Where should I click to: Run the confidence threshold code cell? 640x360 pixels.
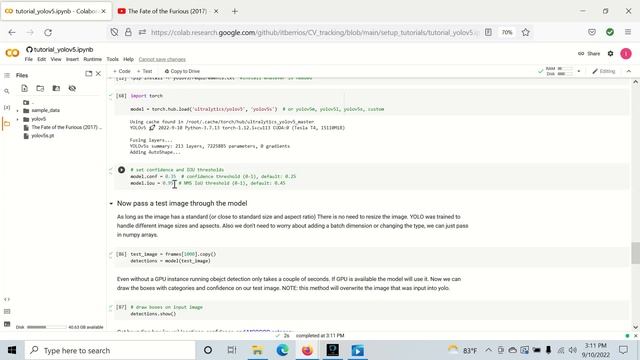pos(121,170)
